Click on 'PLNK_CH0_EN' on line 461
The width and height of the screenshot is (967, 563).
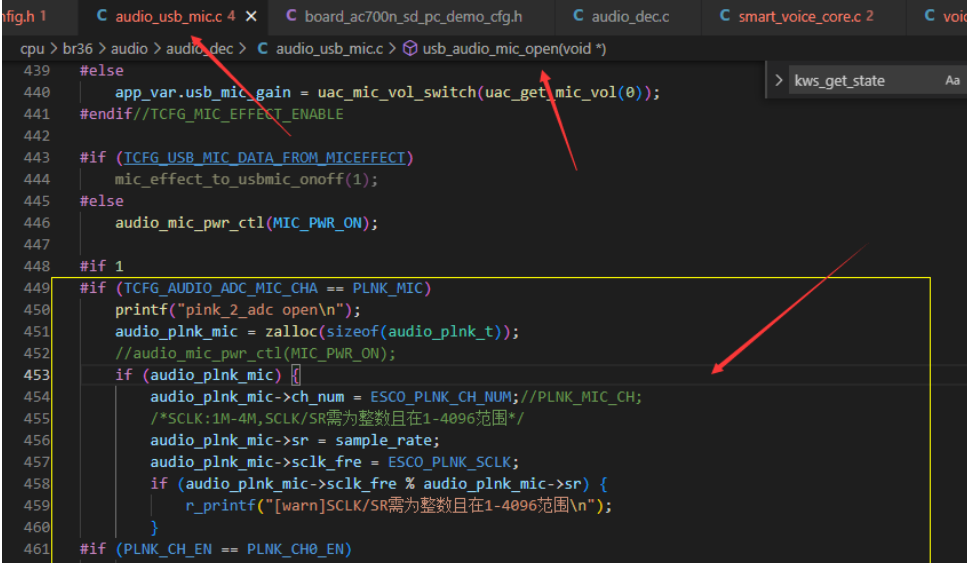295,549
